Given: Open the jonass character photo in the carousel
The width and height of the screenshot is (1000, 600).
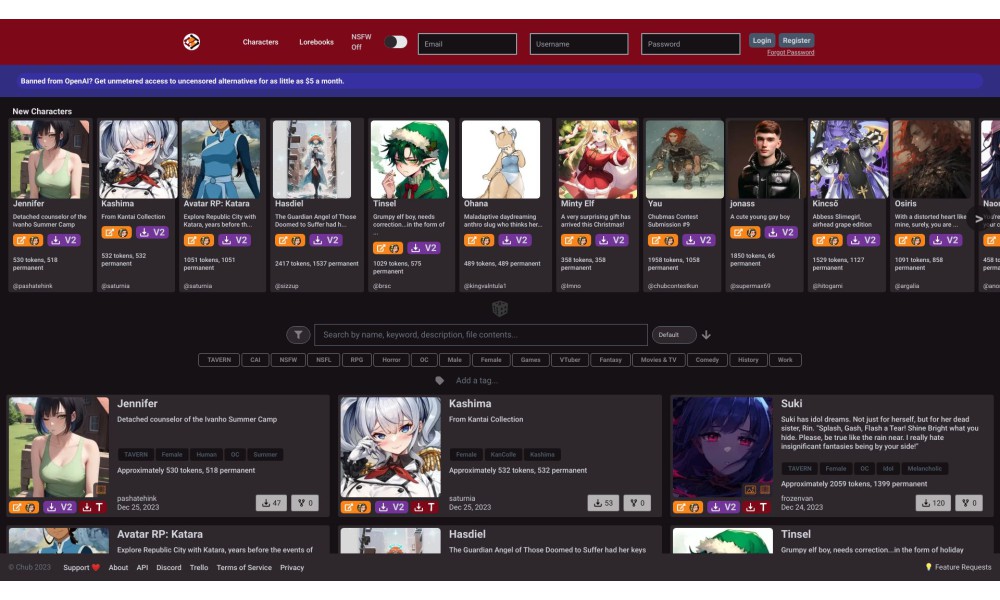Looking at the screenshot, I should pos(767,159).
